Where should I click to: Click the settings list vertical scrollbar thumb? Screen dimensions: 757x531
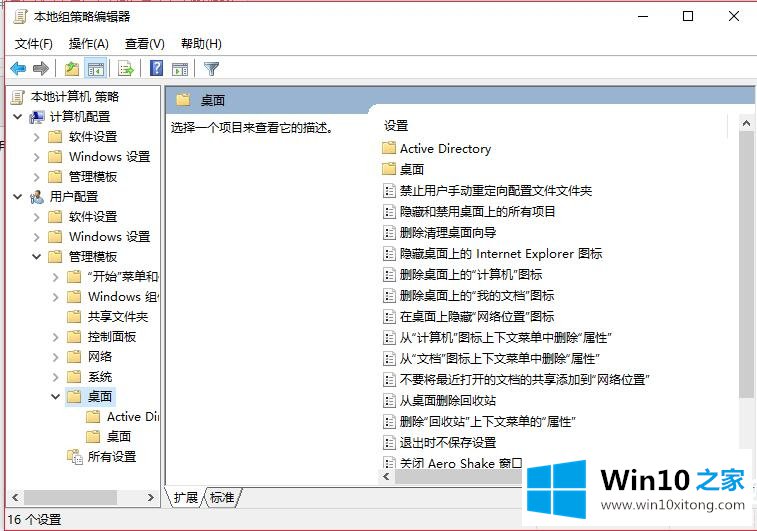pyautogui.click(x=746, y=266)
